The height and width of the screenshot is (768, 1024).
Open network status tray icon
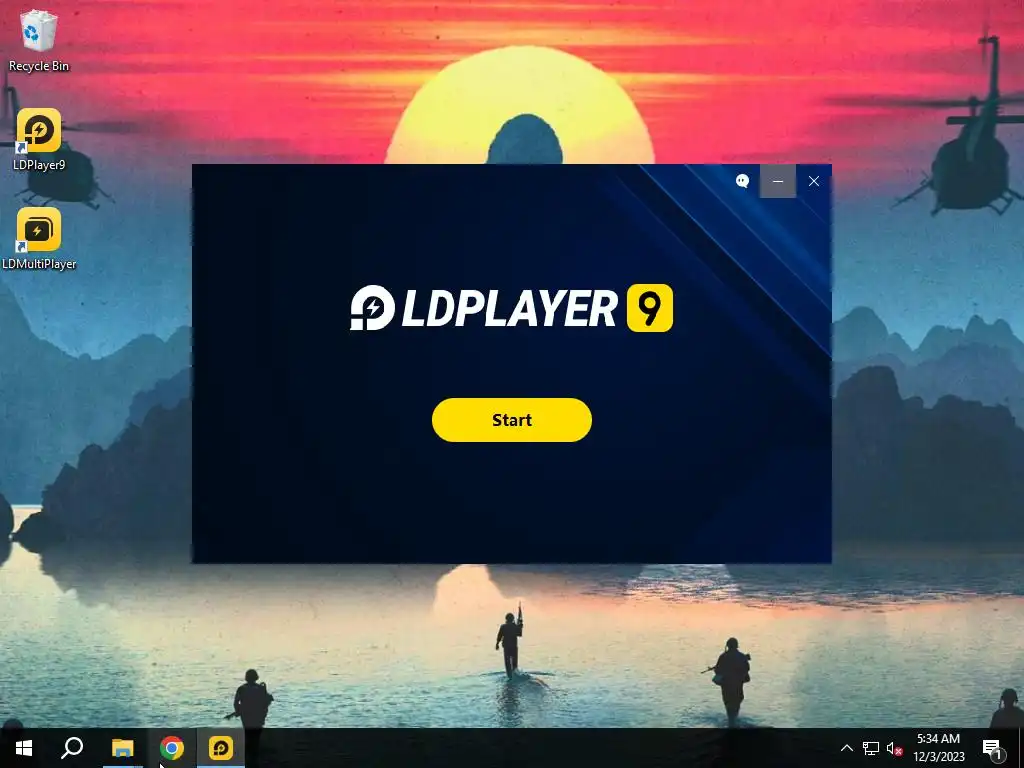pyautogui.click(x=871, y=748)
